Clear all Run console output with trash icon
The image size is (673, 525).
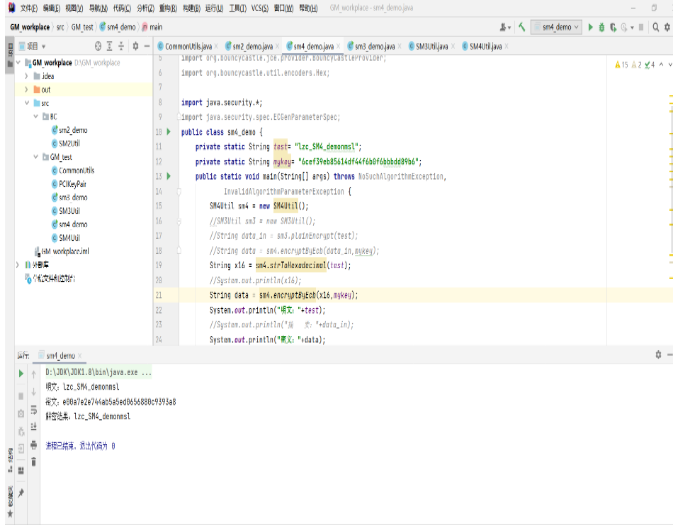(33, 462)
